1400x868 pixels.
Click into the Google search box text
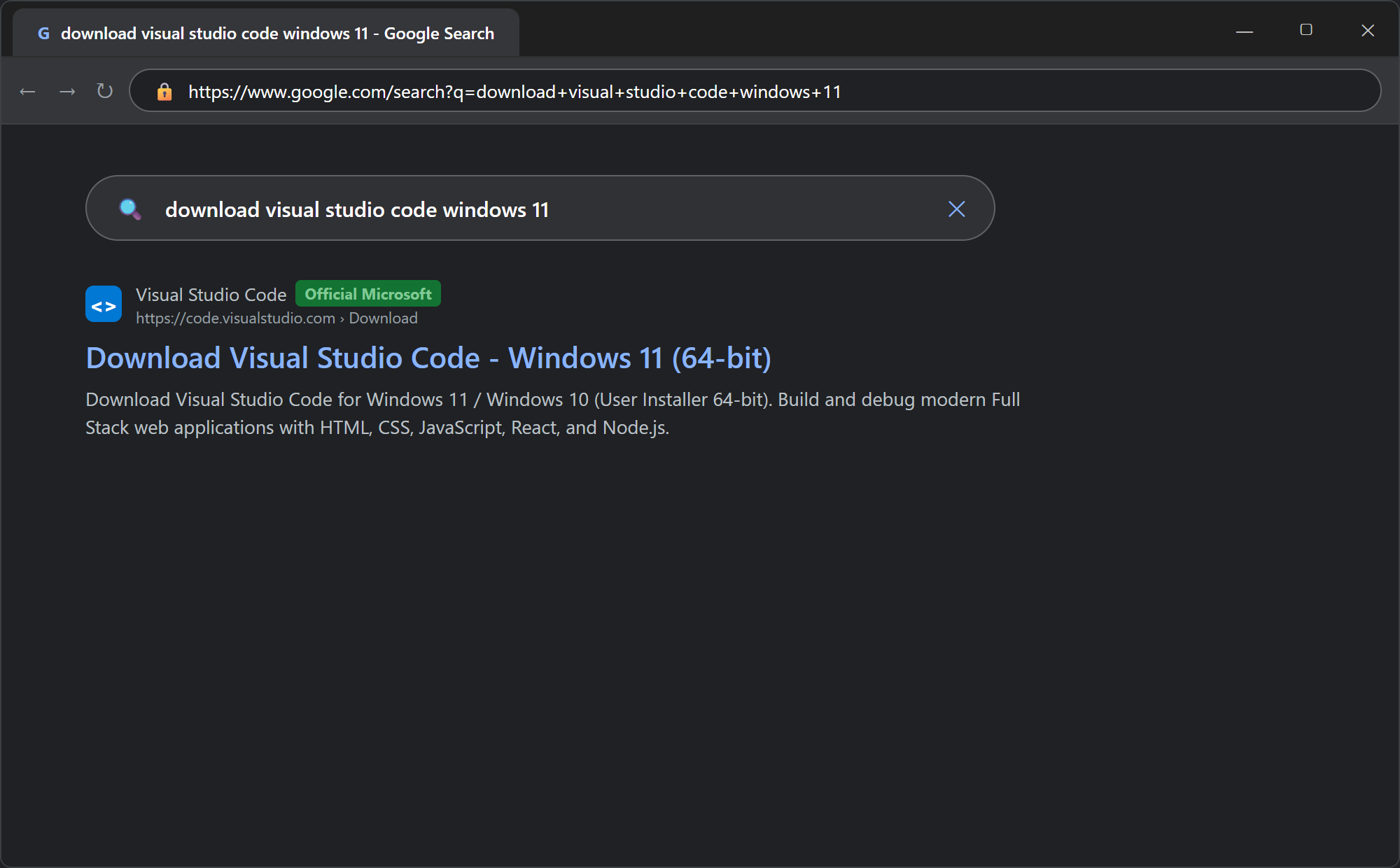tap(357, 209)
